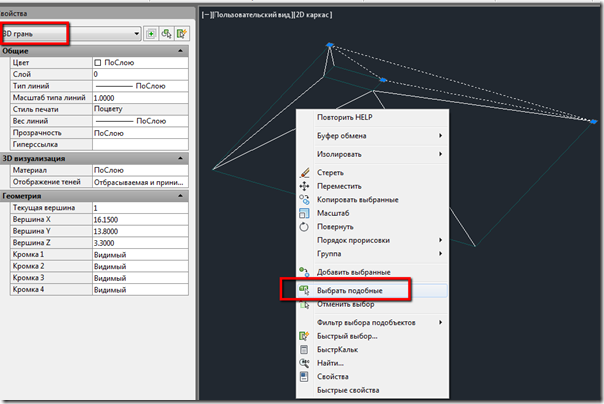Screen dimensions: 604x404
Task: Click the Кромка 2 Видимый value
Action: coord(140,266)
